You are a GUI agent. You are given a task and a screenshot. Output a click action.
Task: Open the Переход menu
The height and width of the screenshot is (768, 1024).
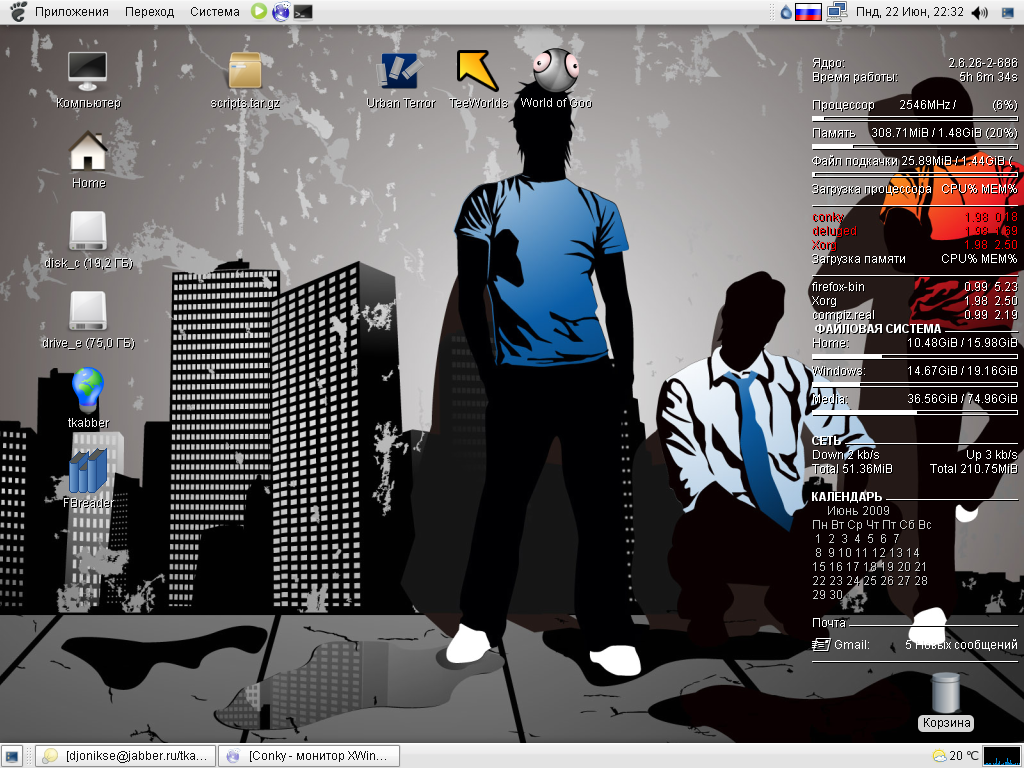coord(149,12)
